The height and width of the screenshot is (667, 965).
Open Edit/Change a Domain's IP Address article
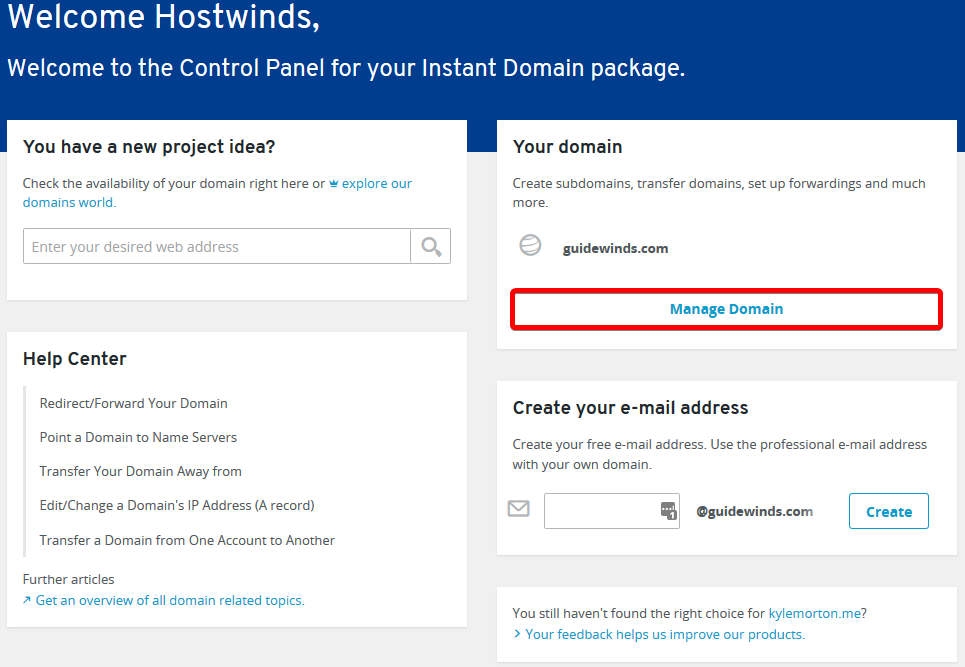[177, 505]
